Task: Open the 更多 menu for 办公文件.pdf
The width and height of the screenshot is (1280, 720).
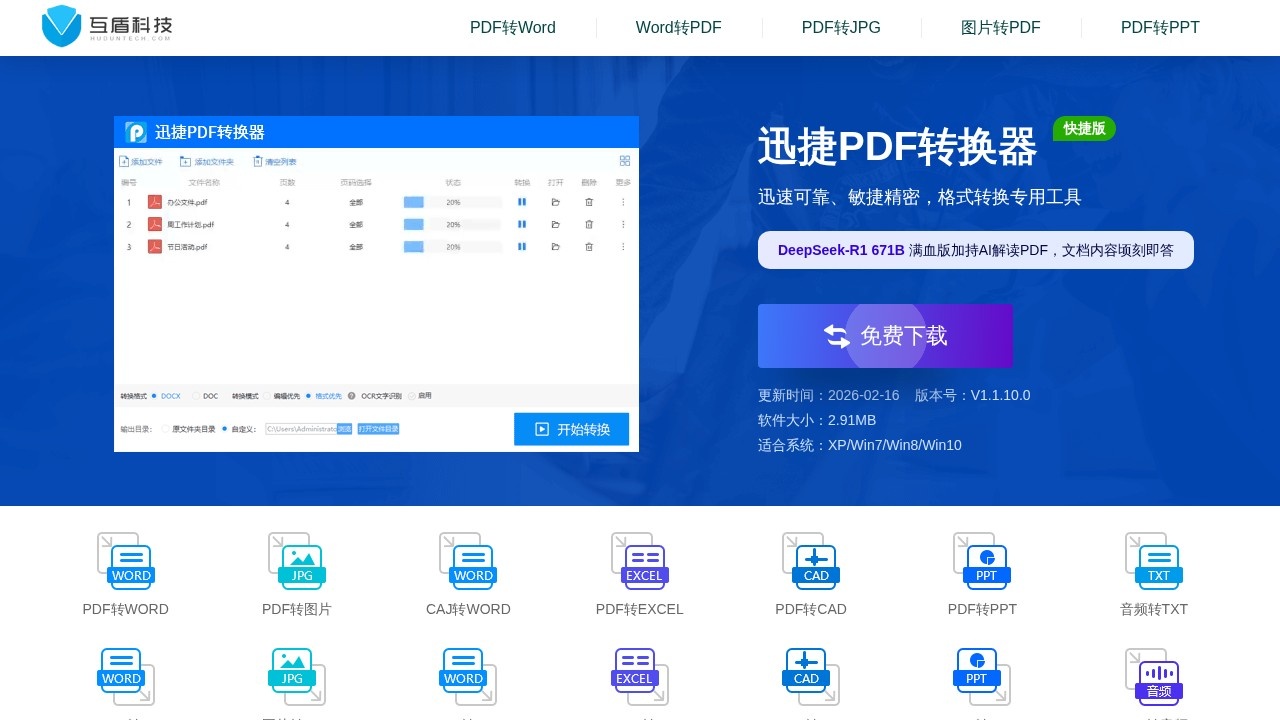Action: tap(622, 202)
